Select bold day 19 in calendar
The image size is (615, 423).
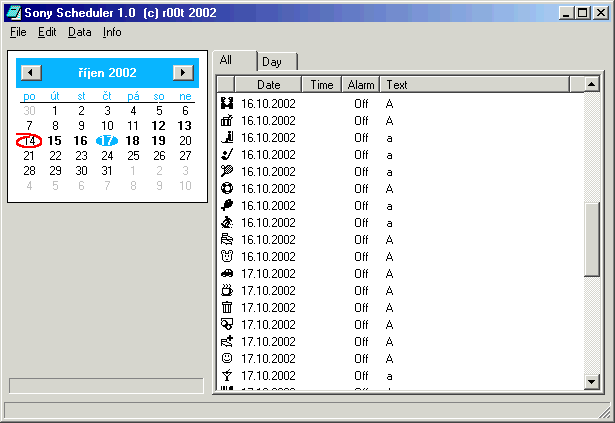[x=158, y=140]
